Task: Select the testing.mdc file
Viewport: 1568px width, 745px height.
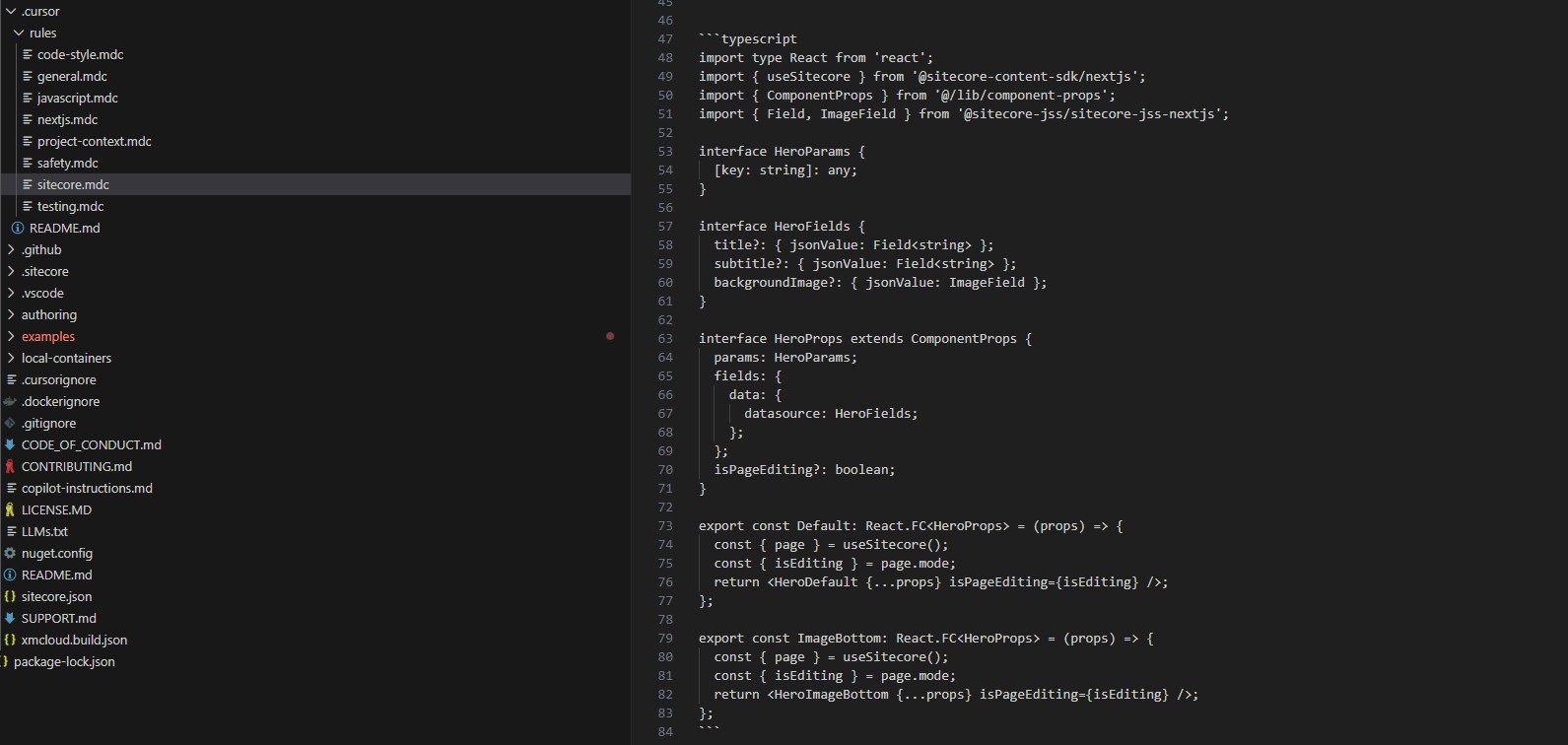Action: point(70,206)
